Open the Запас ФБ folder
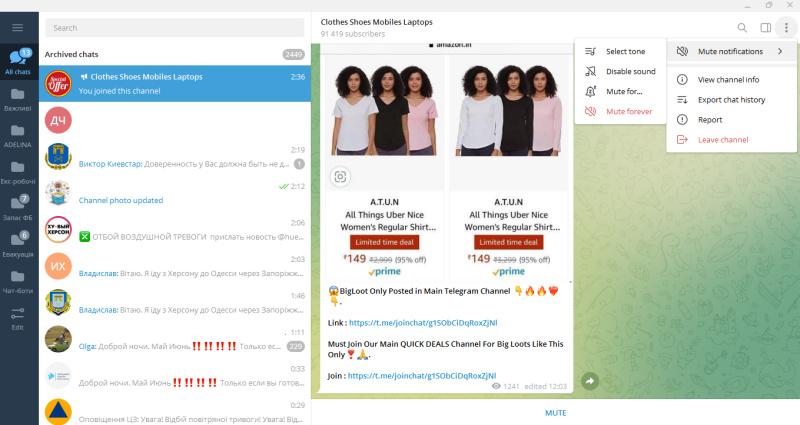Viewport: 800px width, 425px height. tap(18, 208)
